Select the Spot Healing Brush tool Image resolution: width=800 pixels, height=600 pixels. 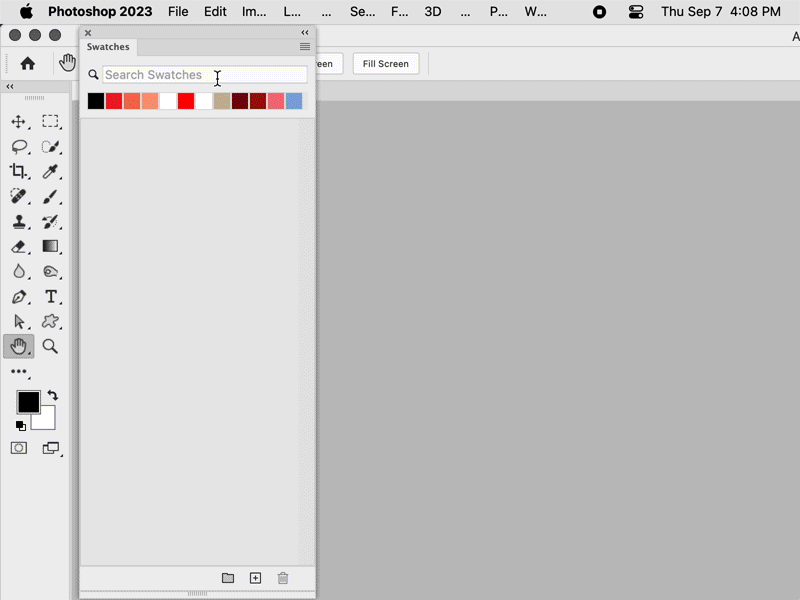pyautogui.click(x=18, y=196)
